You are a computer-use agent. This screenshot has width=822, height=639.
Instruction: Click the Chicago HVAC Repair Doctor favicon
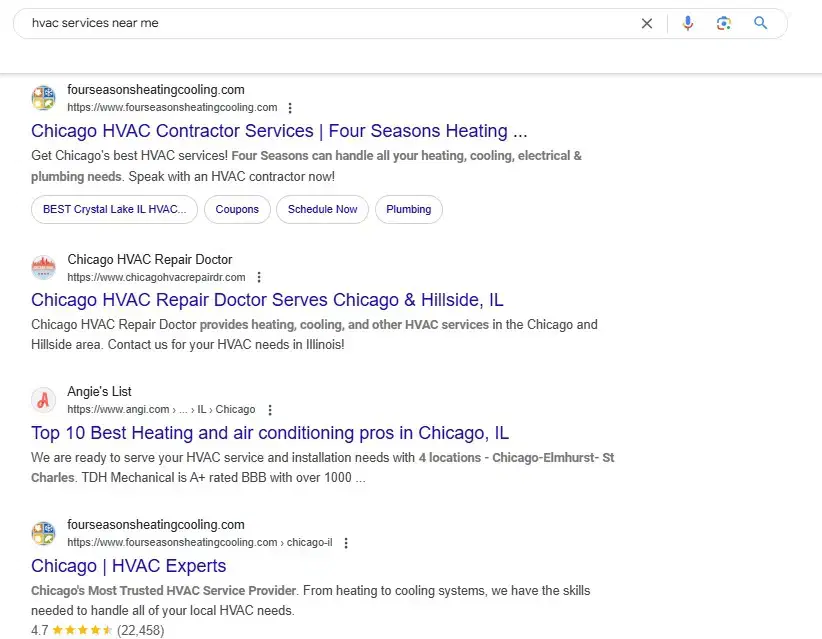44,268
